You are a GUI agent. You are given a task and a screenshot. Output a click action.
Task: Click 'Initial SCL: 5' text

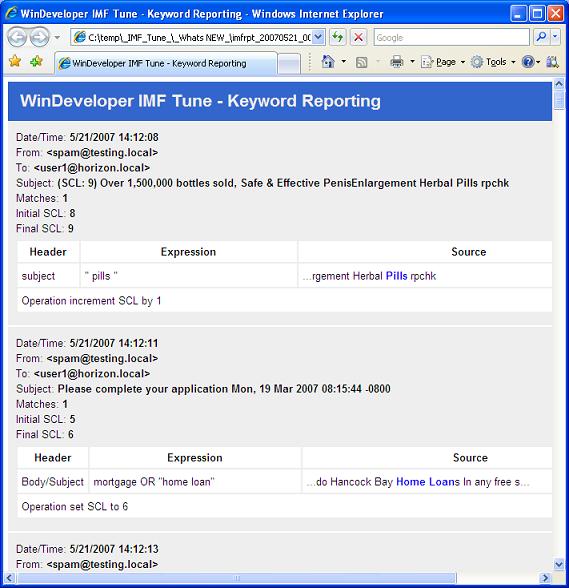(45, 419)
